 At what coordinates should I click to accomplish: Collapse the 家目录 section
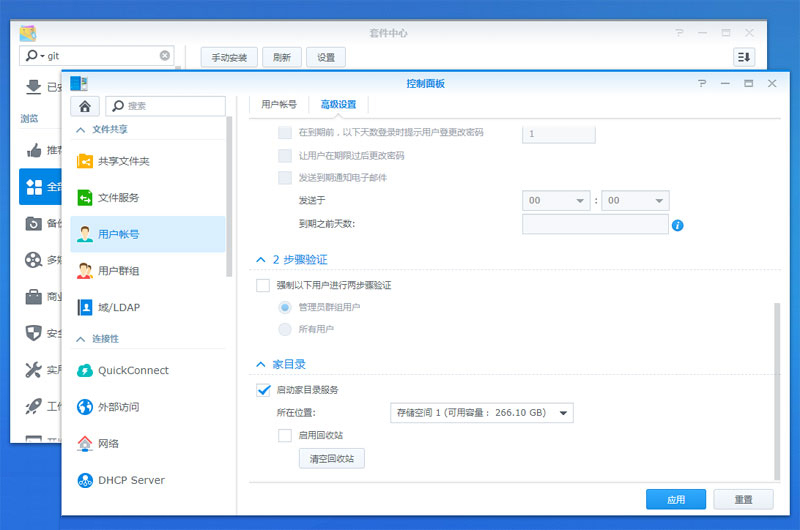pos(262,365)
